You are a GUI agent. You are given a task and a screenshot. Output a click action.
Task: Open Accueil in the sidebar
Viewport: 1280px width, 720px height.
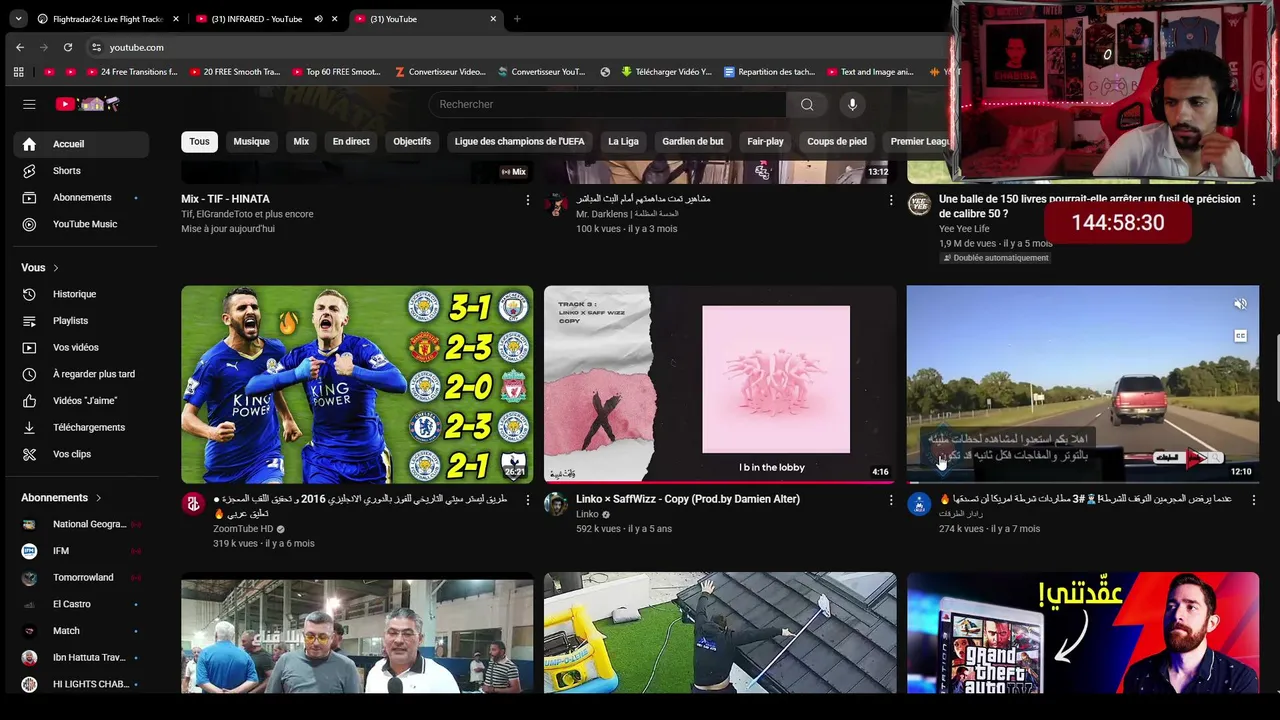pyautogui.click(x=81, y=144)
